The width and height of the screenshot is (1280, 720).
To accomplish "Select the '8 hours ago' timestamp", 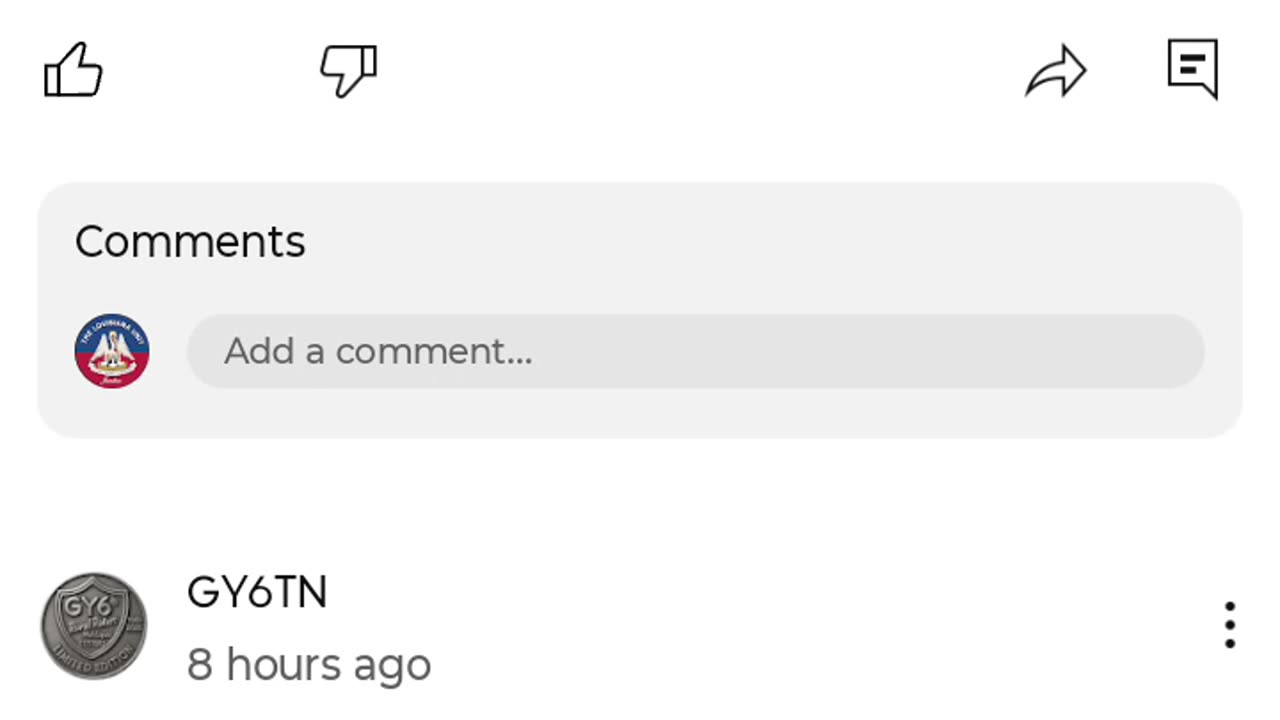I will pyautogui.click(x=309, y=664).
